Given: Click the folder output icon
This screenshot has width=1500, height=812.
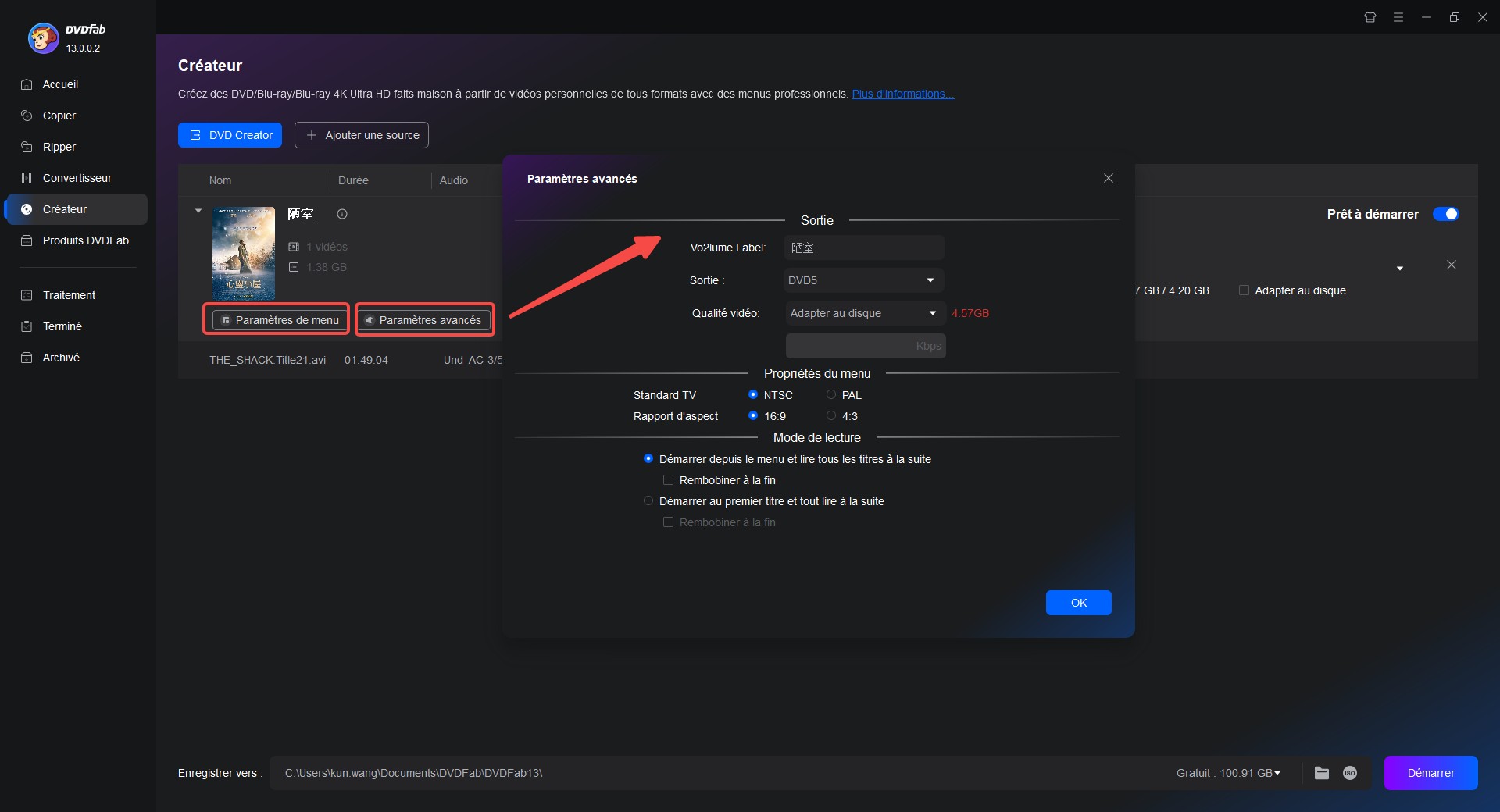Looking at the screenshot, I should point(1322,773).
